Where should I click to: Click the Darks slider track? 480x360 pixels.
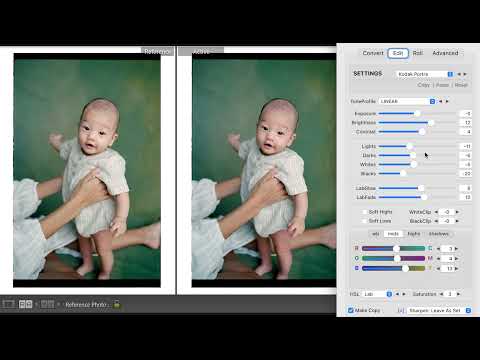(x=417, y=155)
